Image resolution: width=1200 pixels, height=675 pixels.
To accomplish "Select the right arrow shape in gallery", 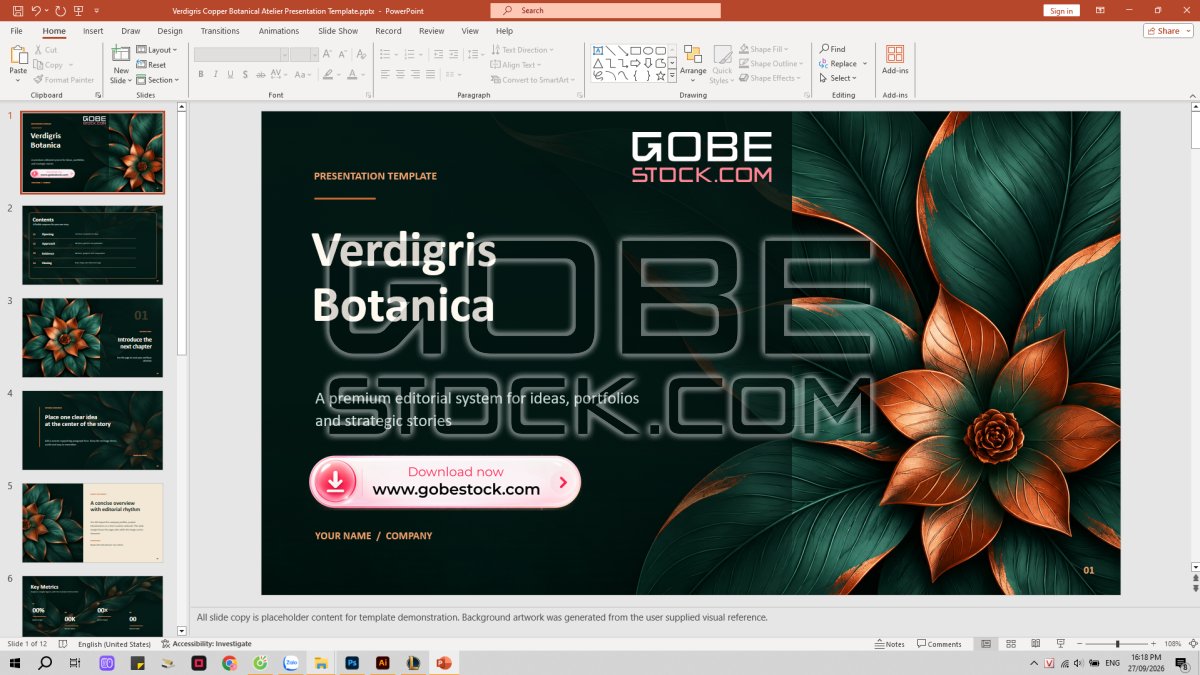I will click(635, 62).
